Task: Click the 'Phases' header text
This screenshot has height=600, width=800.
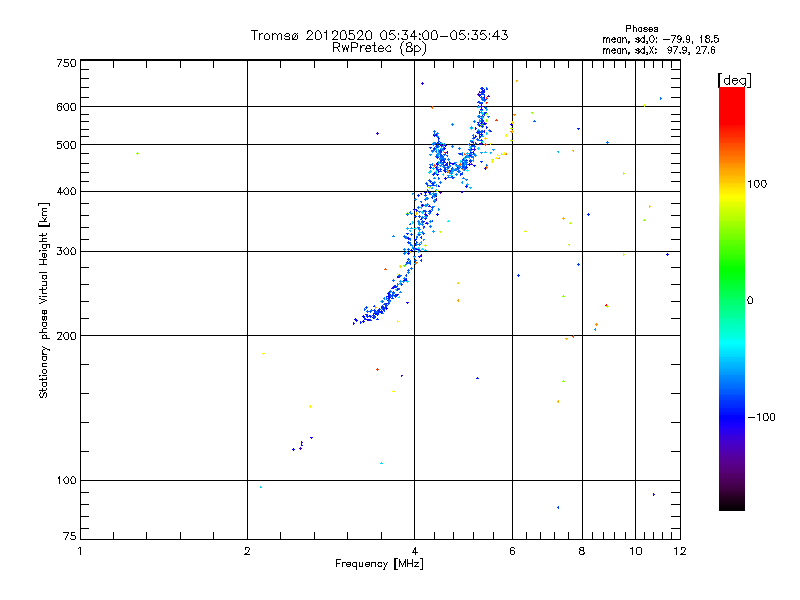Action: point(641,29)
